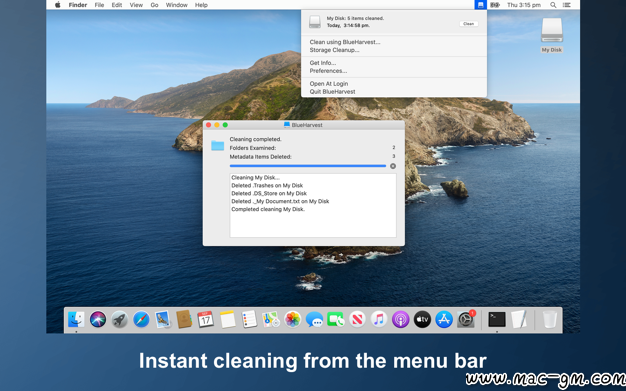Image resolution: width=626 pixels, height=391 pixels.
Task: Click the blue folder icon in BlueHarvest window
Action: pos(218,145)
